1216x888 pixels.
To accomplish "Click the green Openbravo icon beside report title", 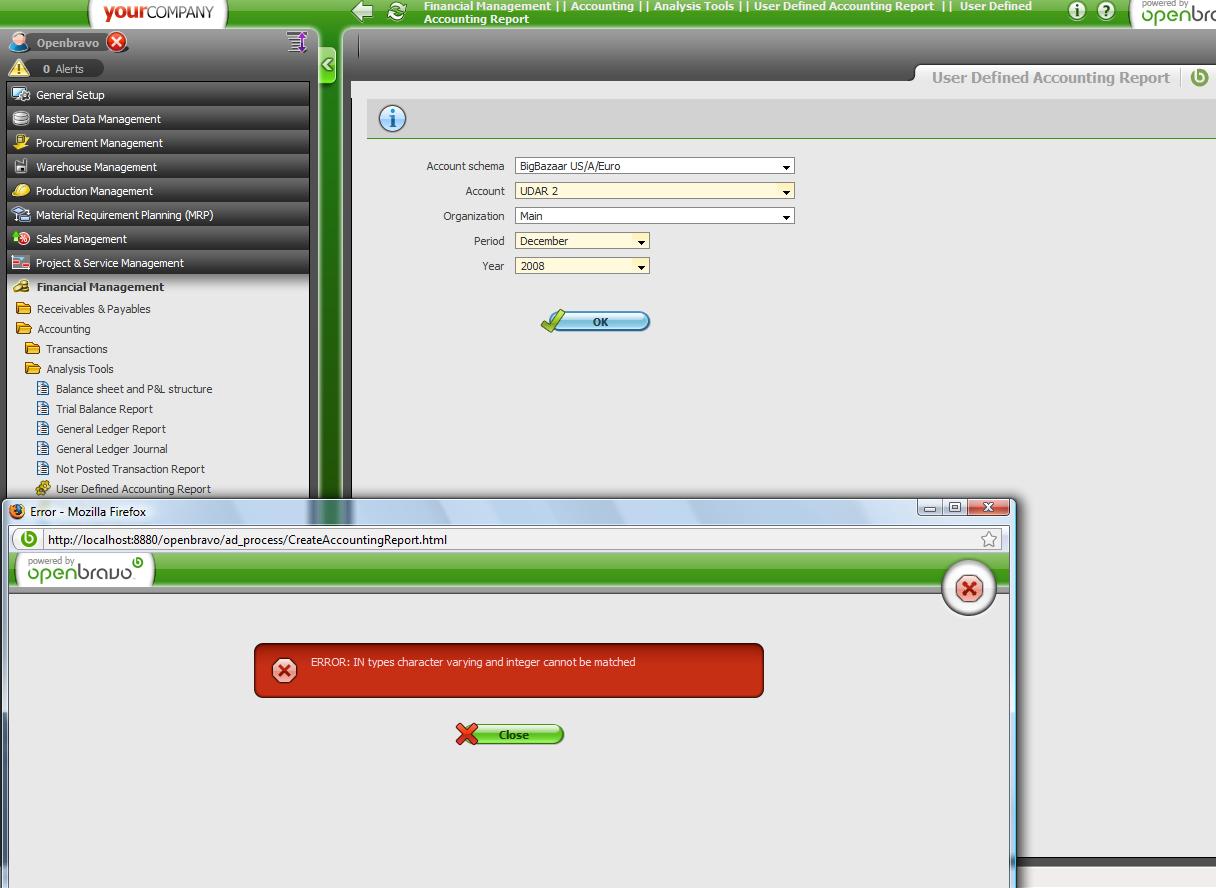I will coord(1200,77).
